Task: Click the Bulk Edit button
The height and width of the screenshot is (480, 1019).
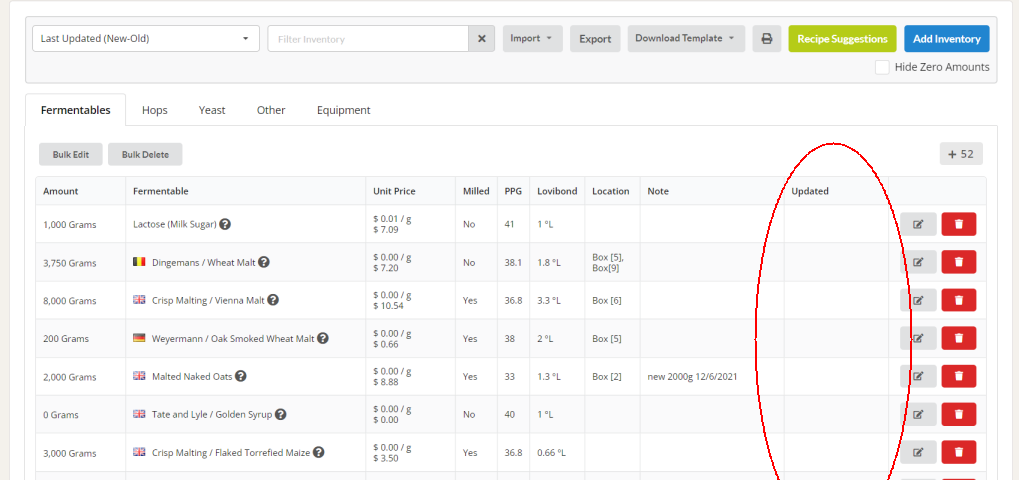Action: [x=71, y=155]
